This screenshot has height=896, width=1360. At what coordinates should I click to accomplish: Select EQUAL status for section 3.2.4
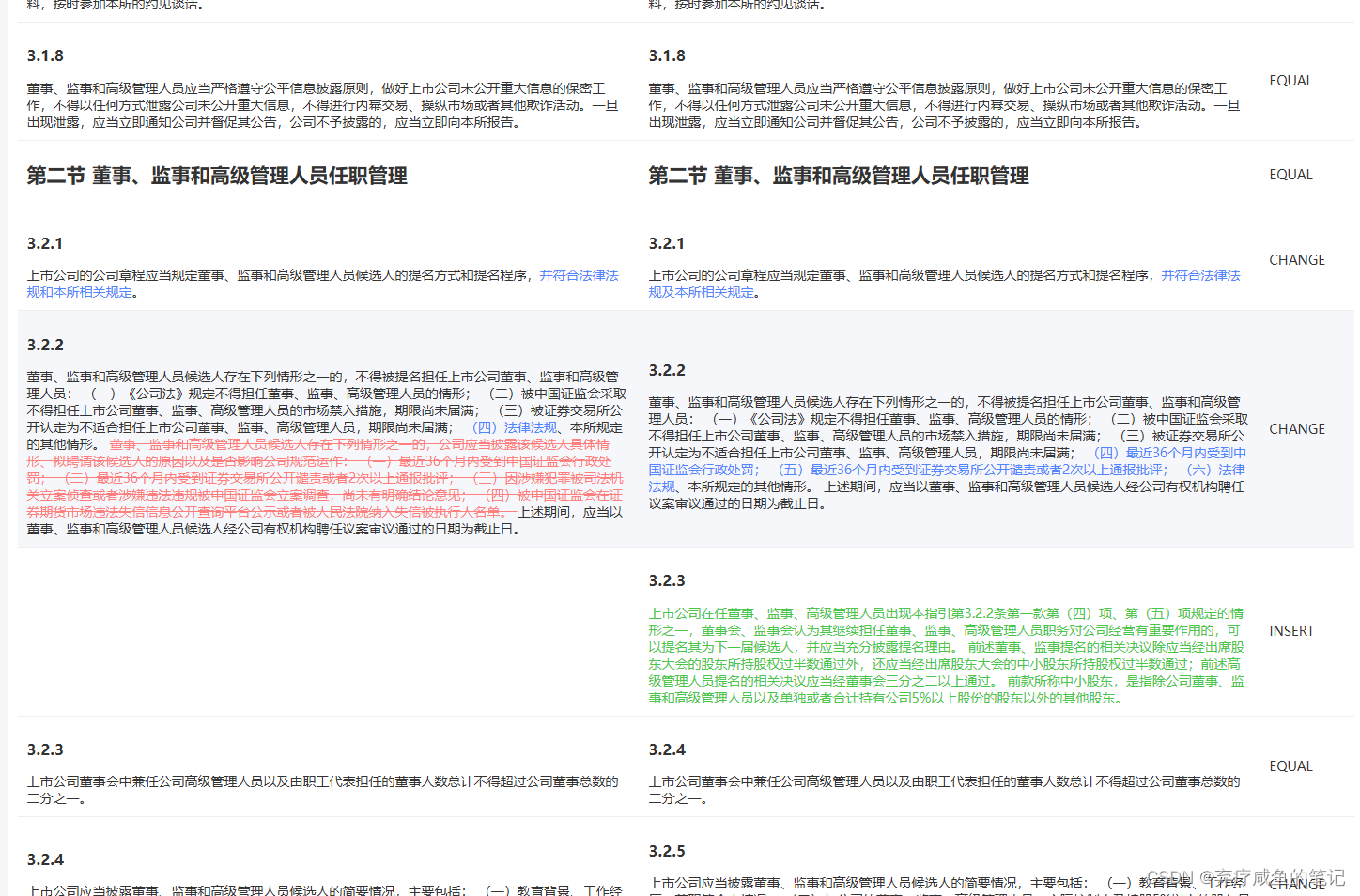tap(1290, 766)
